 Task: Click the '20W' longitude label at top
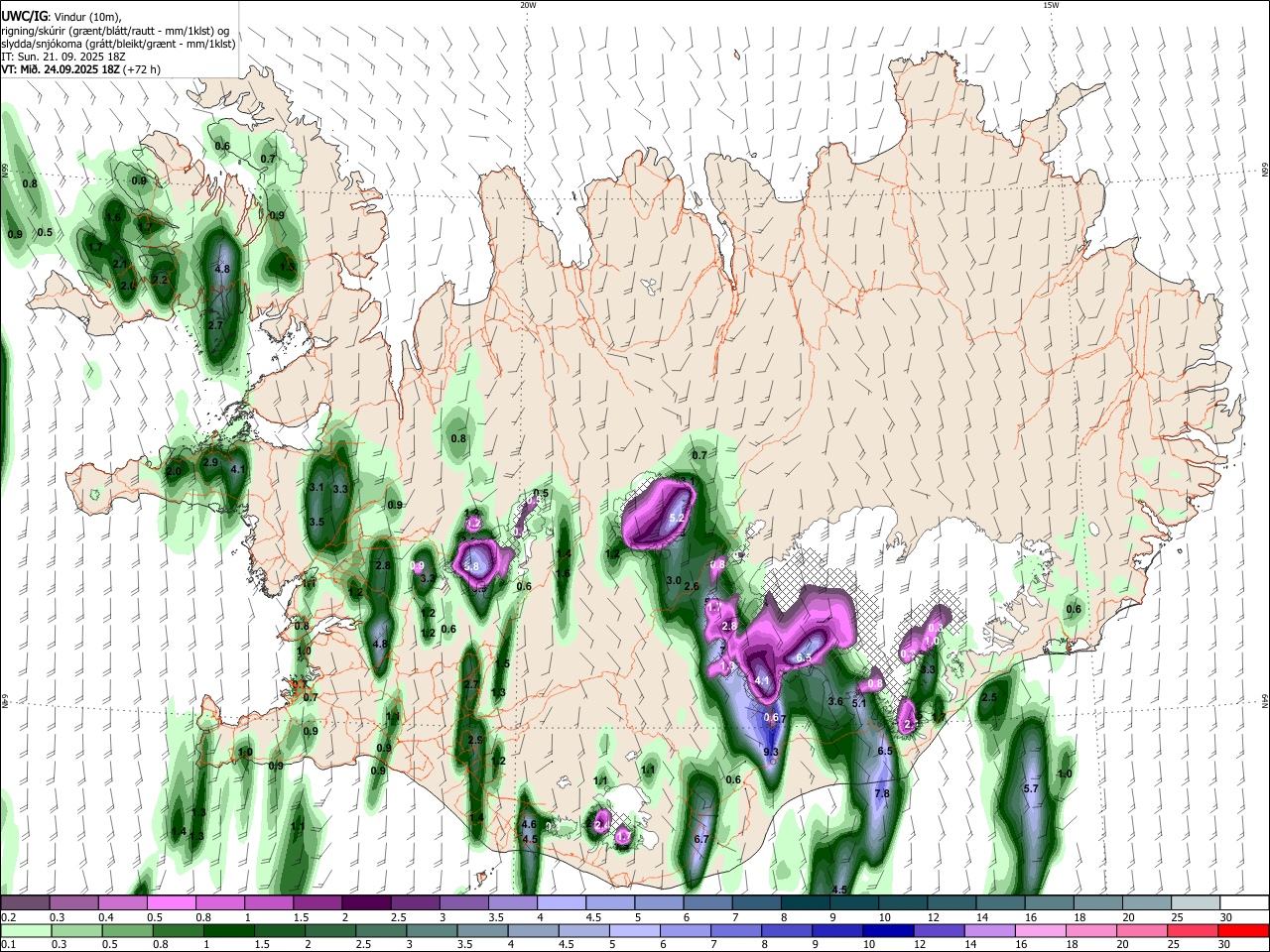[x=528, y=5]
